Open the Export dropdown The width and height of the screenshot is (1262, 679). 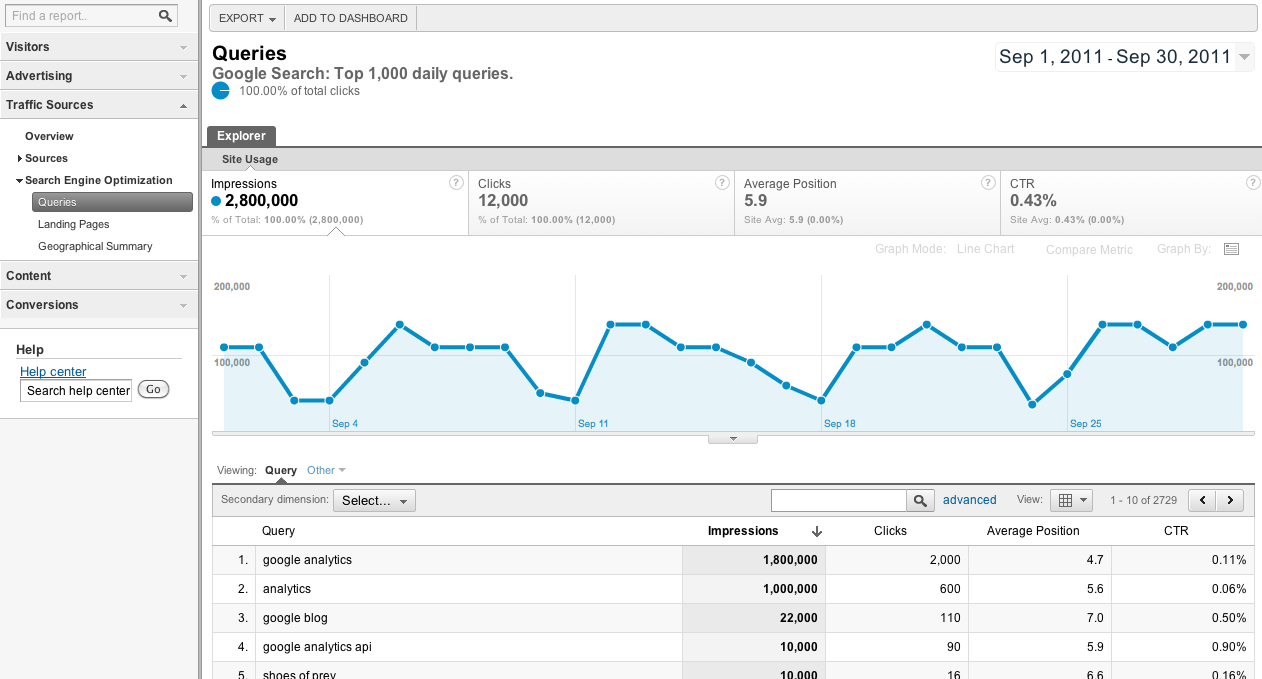click(247, 18)
